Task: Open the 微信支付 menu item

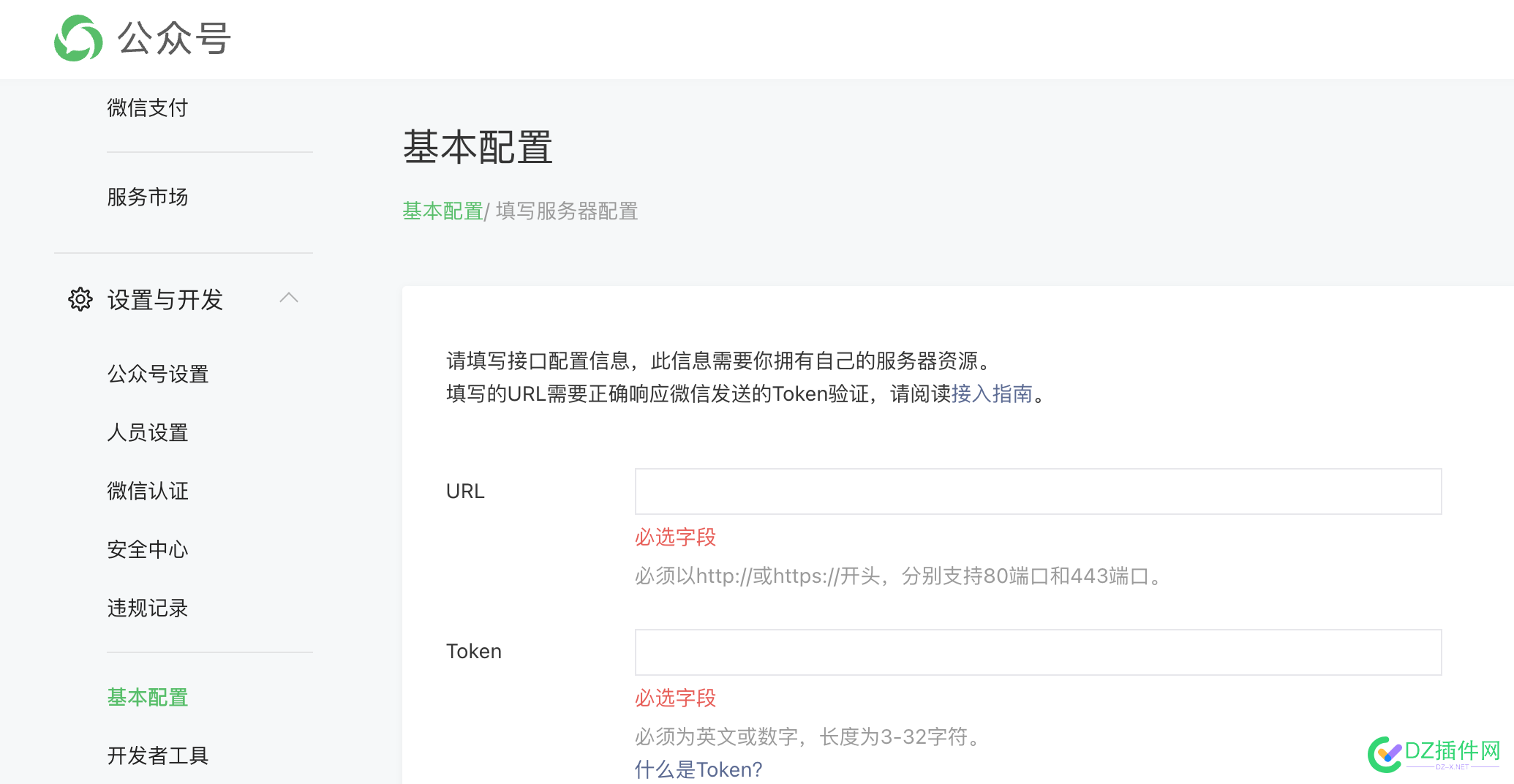Action: coord(148,108)
